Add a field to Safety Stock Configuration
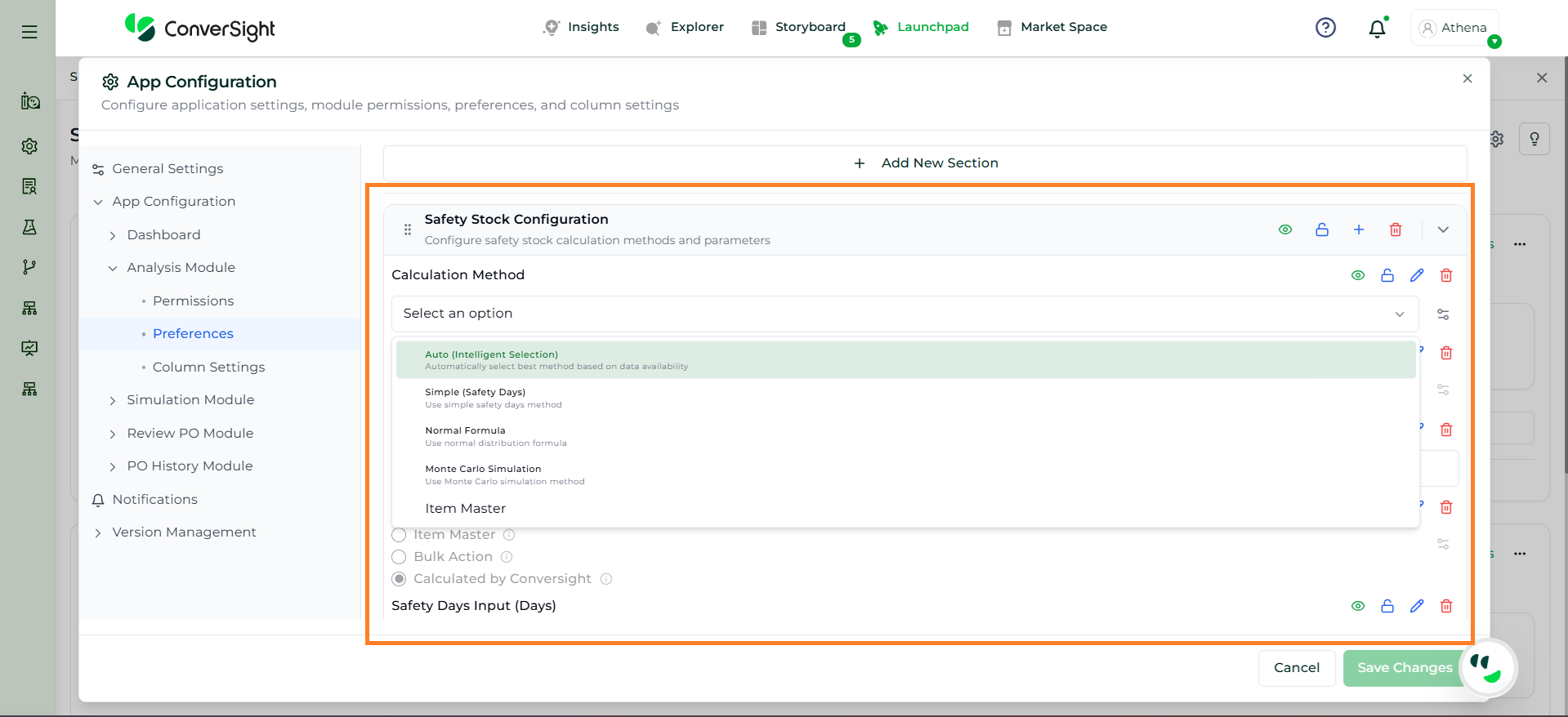1568x717 pixels. [1359, 230]
